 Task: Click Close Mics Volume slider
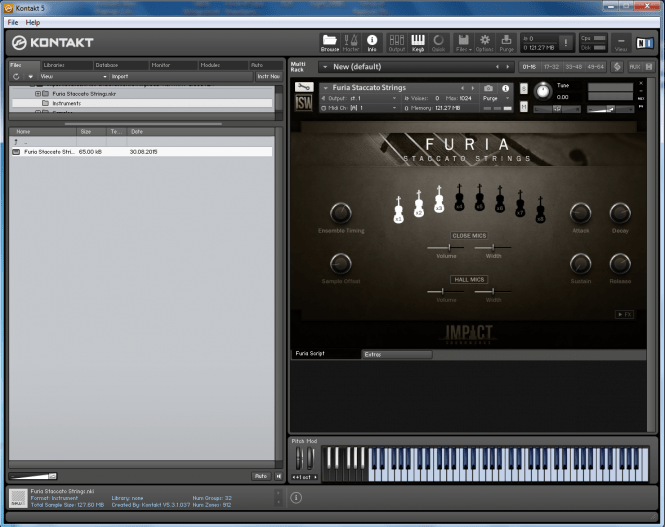pos(446,247)
